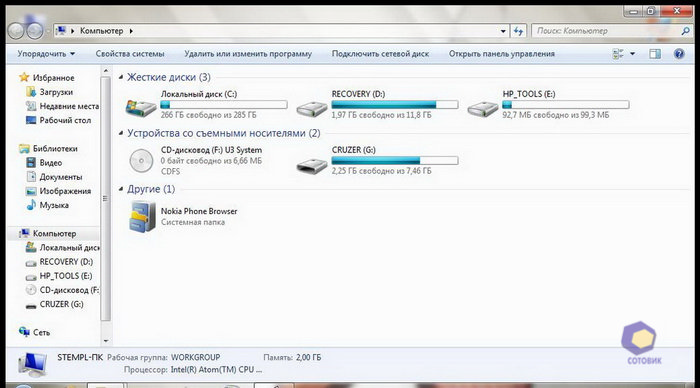Viewport: 700px width, 388px height.
Task: Click Удалить или изменить программу
Action: [x=248, y=54]
